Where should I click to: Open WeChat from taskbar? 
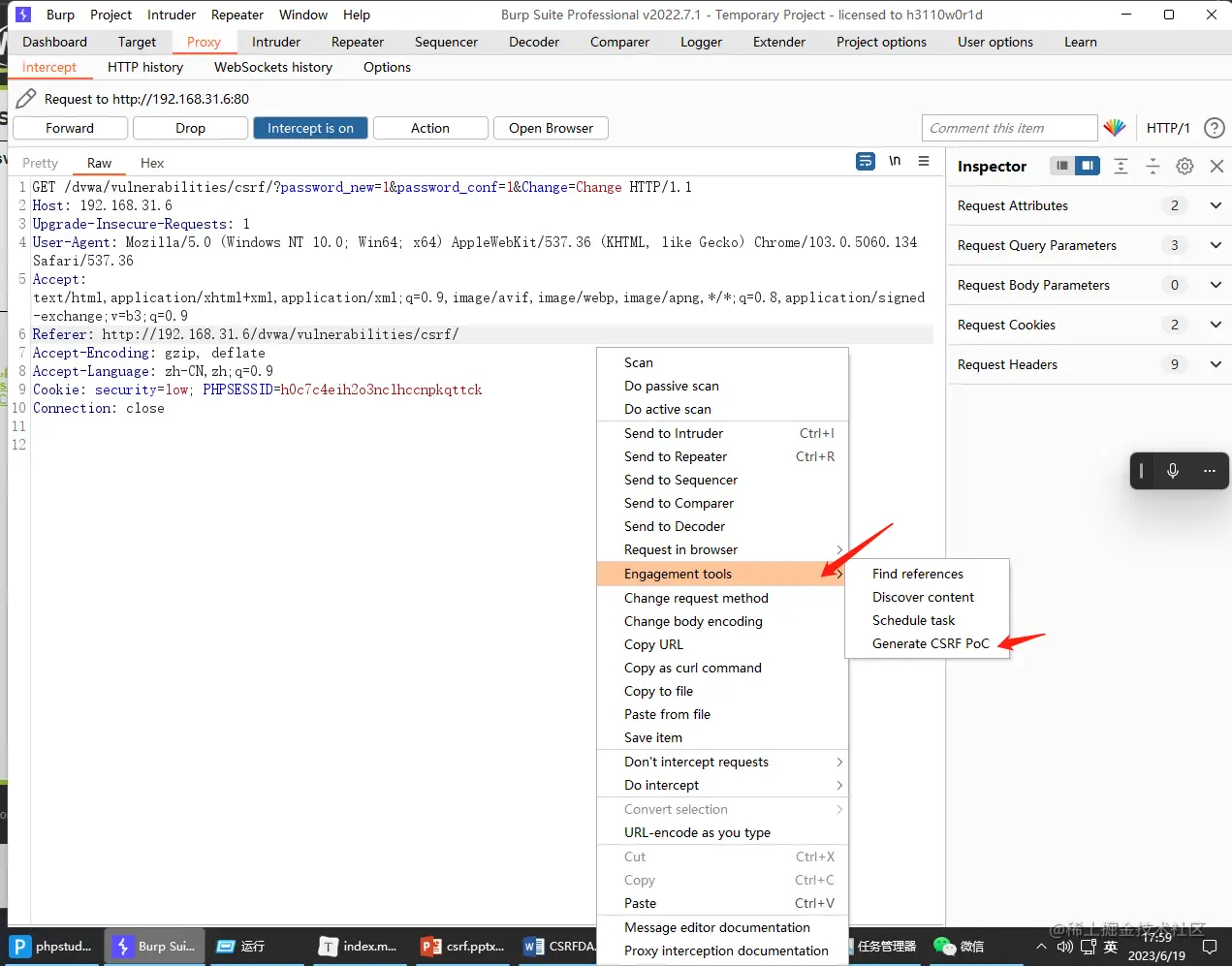click(x=959, y=947)
